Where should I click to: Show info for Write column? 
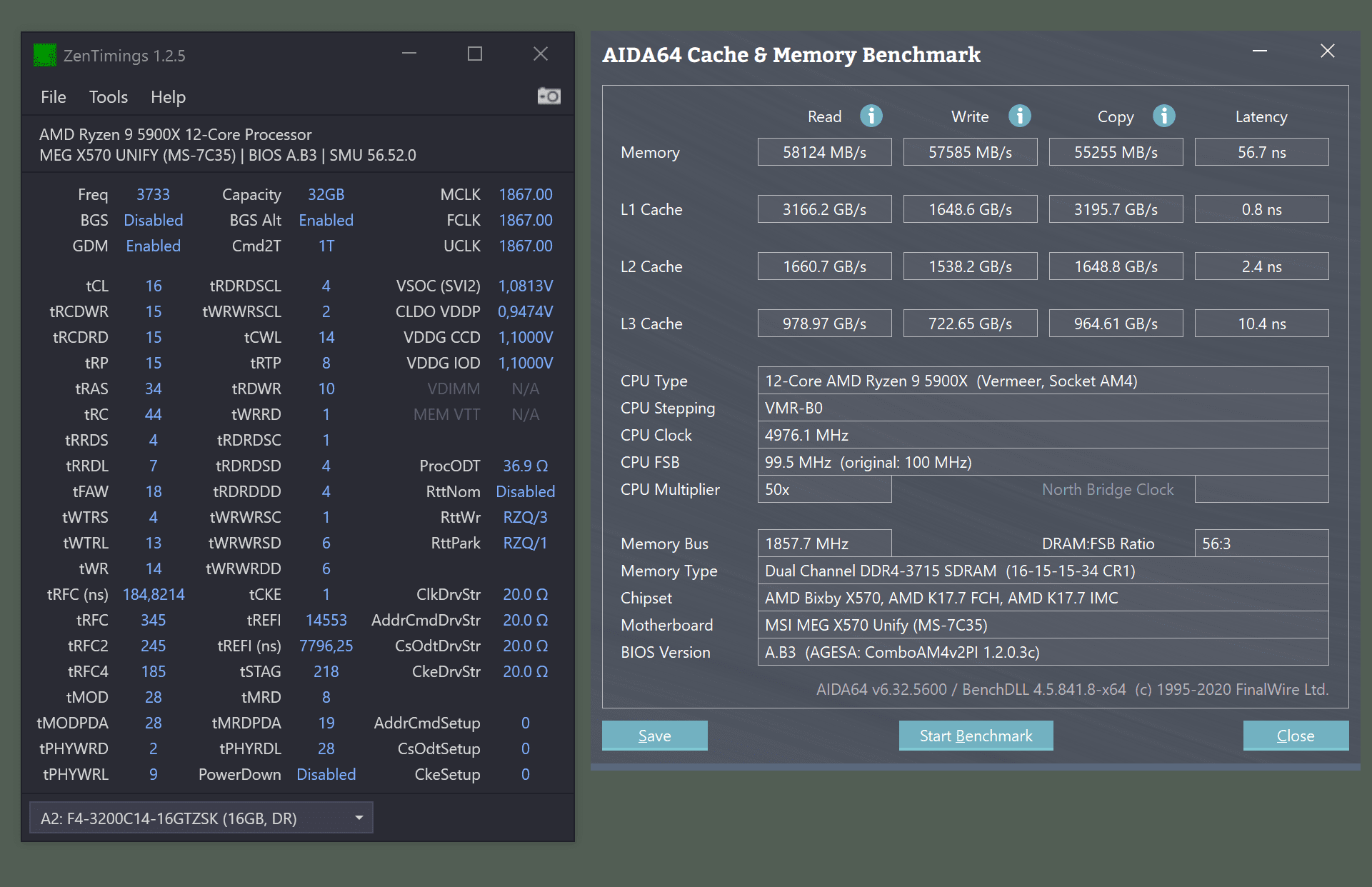[x=1019, y=116]
